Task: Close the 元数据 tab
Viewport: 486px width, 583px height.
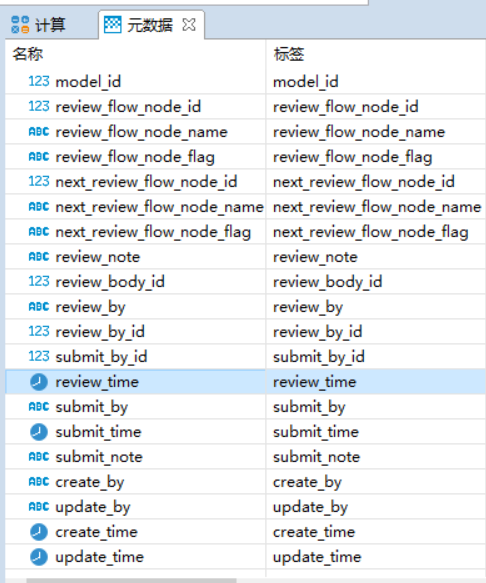Action: click(189, 25)
